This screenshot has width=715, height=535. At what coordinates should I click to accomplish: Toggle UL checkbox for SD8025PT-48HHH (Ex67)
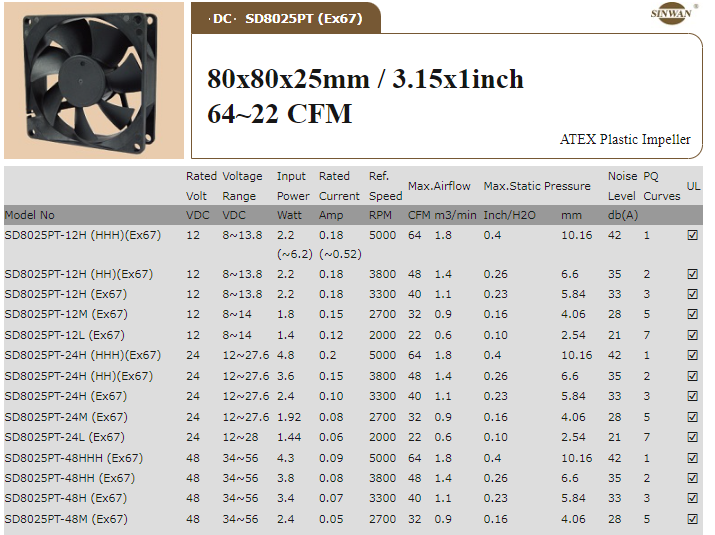click(692, 458)
